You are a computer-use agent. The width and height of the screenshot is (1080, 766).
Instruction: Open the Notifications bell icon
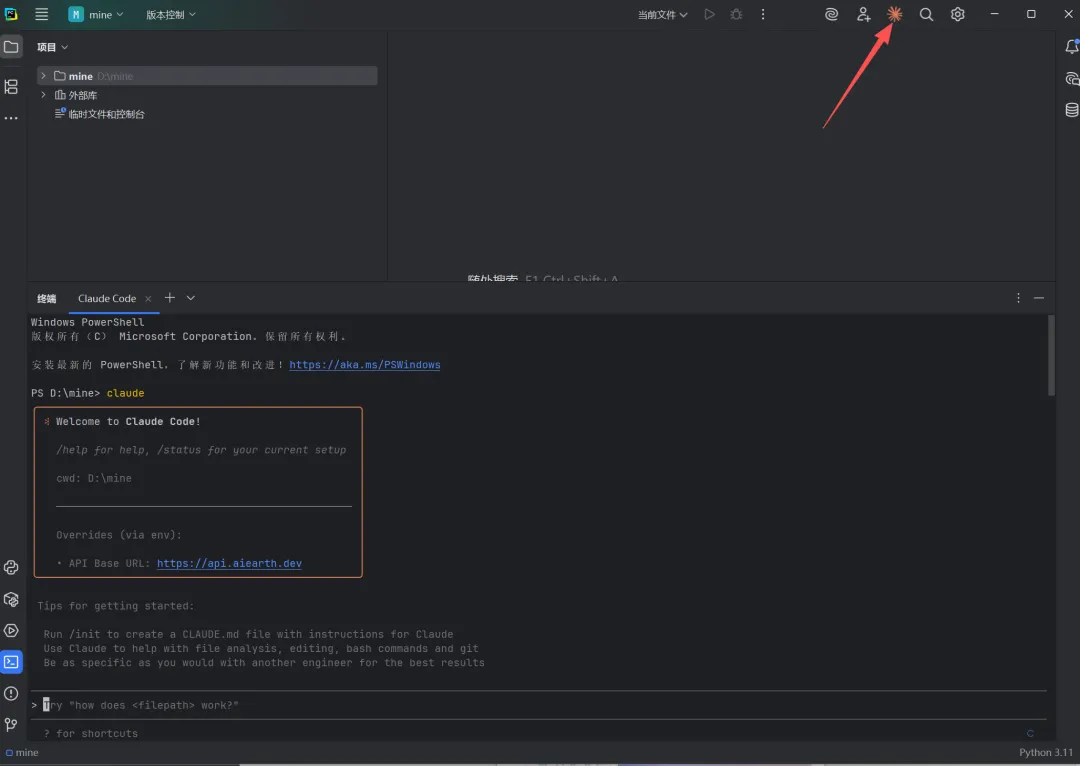pos(1071,46)
